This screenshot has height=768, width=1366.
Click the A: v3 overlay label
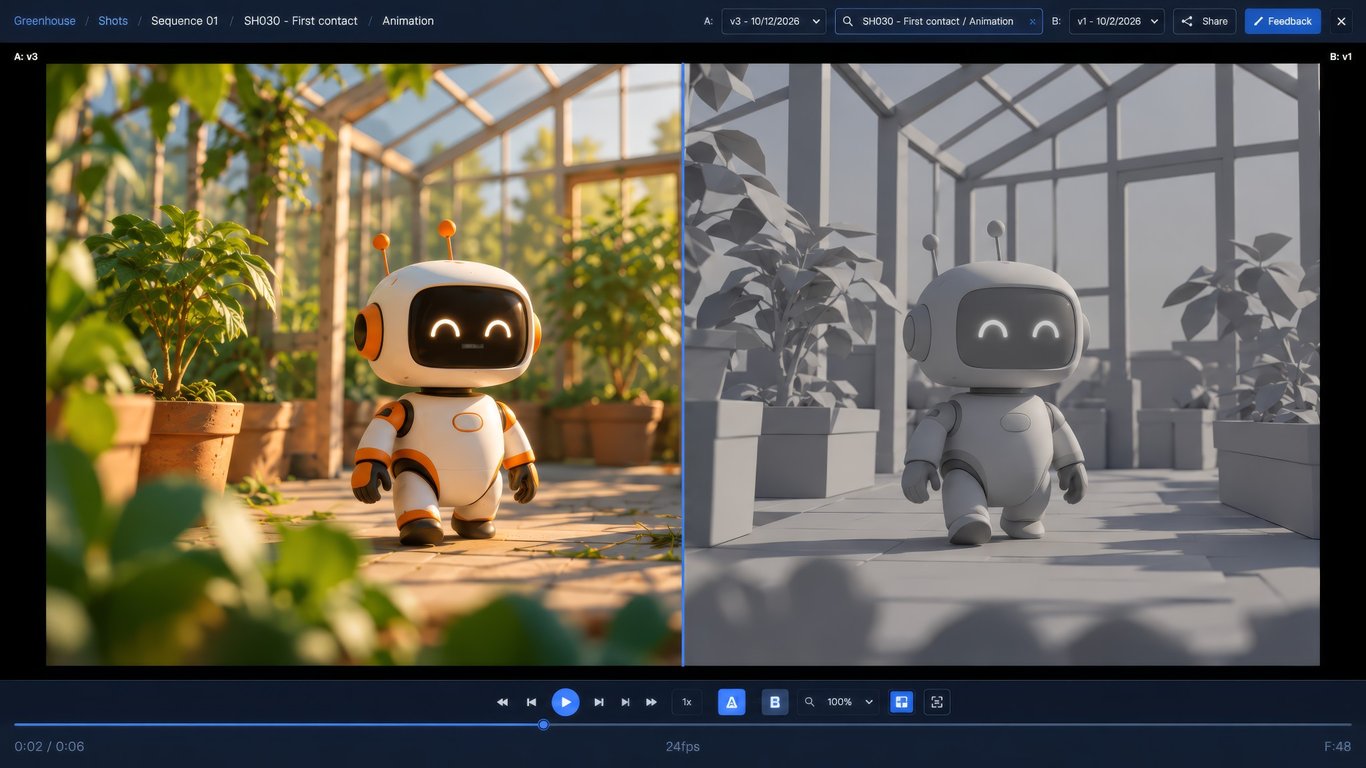point(26,57)
